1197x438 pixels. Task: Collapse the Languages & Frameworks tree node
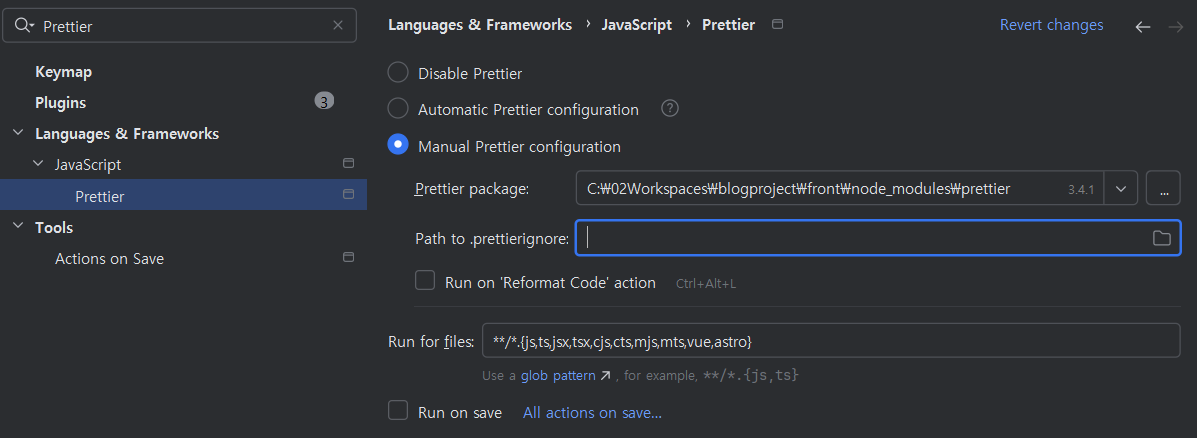pyautogui.click(x=18, y=134)
